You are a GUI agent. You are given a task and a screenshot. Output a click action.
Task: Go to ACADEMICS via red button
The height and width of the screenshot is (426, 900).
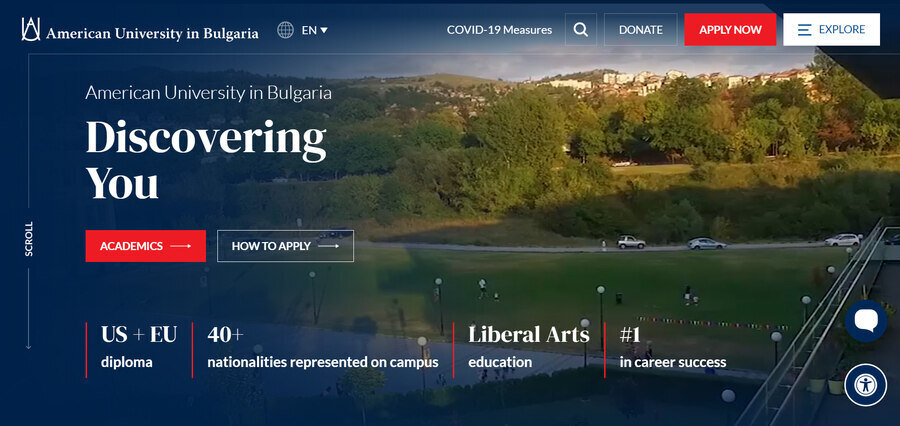click(x=145, y=246)
